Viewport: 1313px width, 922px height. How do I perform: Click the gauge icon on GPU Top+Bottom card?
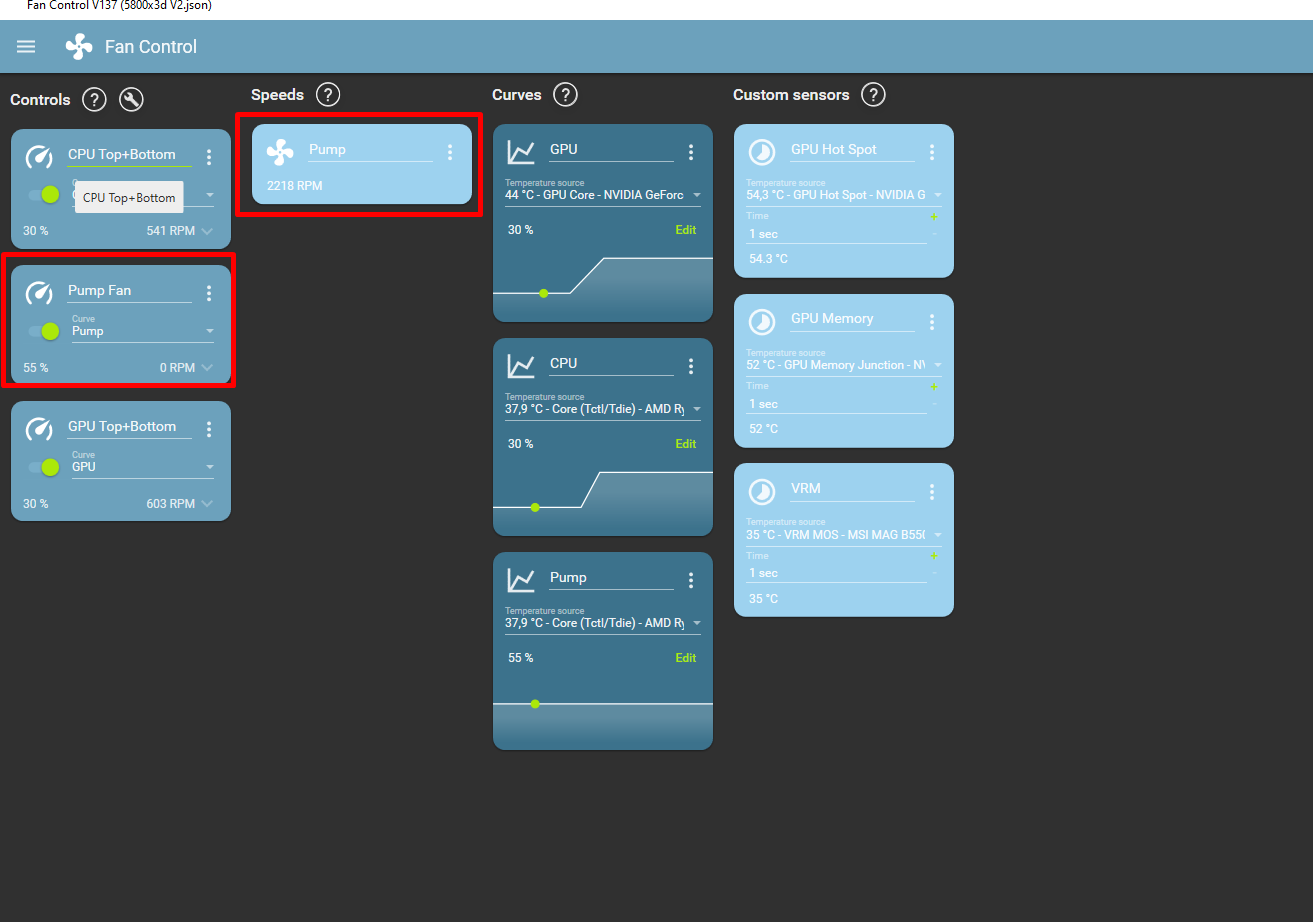[x=39, y=429]
